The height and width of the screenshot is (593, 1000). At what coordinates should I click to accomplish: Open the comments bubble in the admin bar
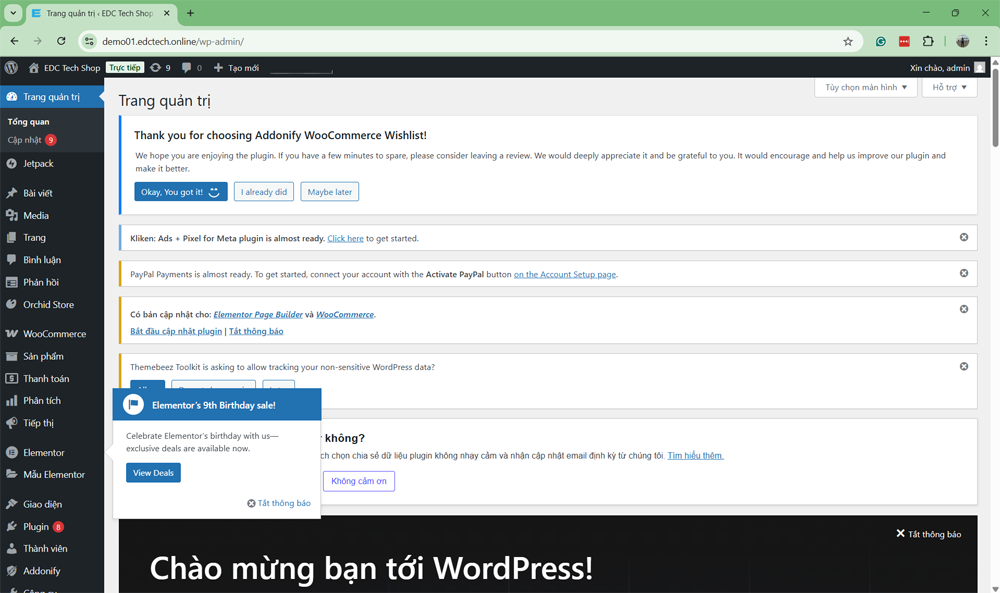coord(191,68)
